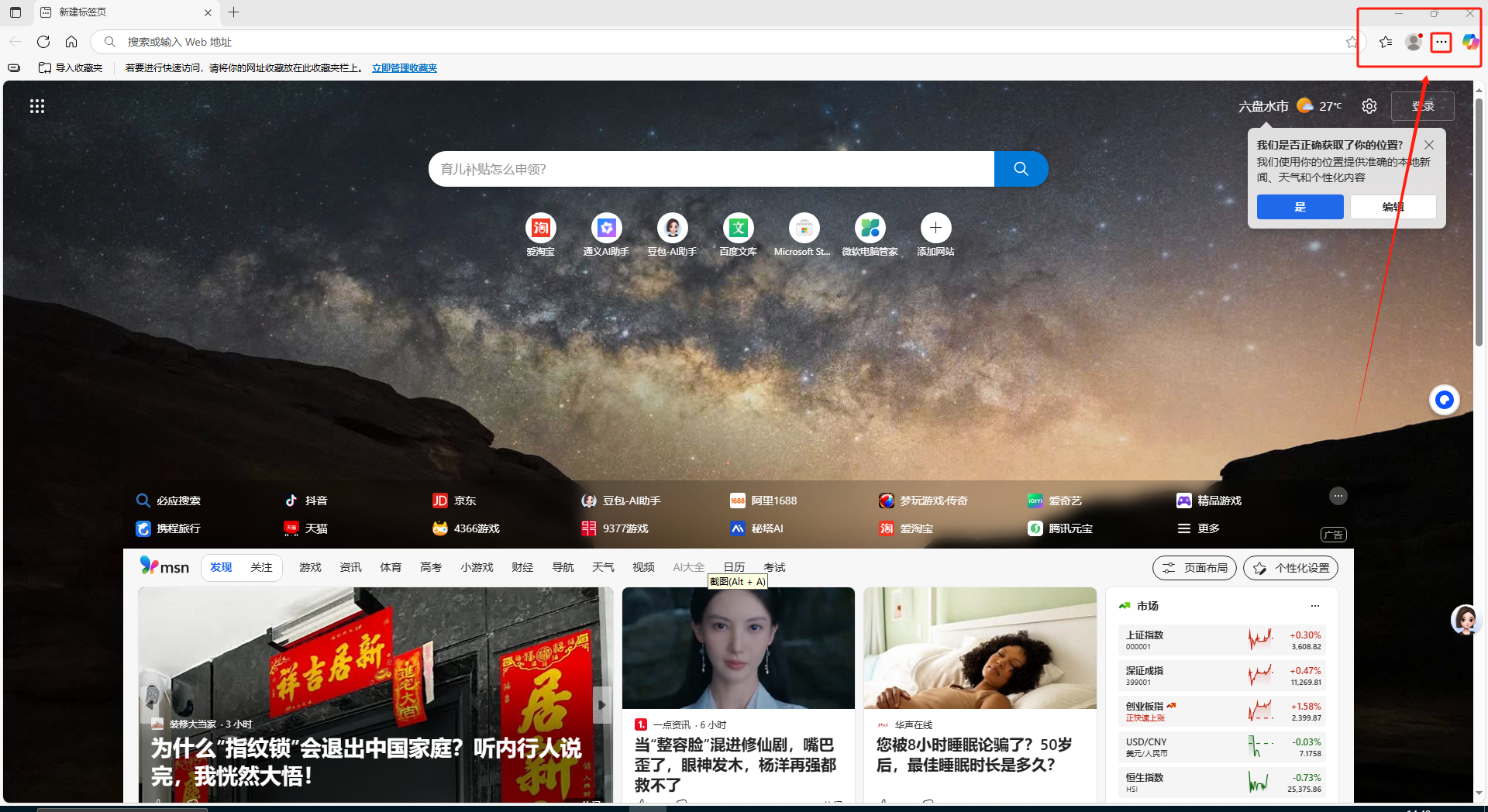1488x812 pixels.
Task: Open the app launcher grid icon
Action: pos(36,106)
